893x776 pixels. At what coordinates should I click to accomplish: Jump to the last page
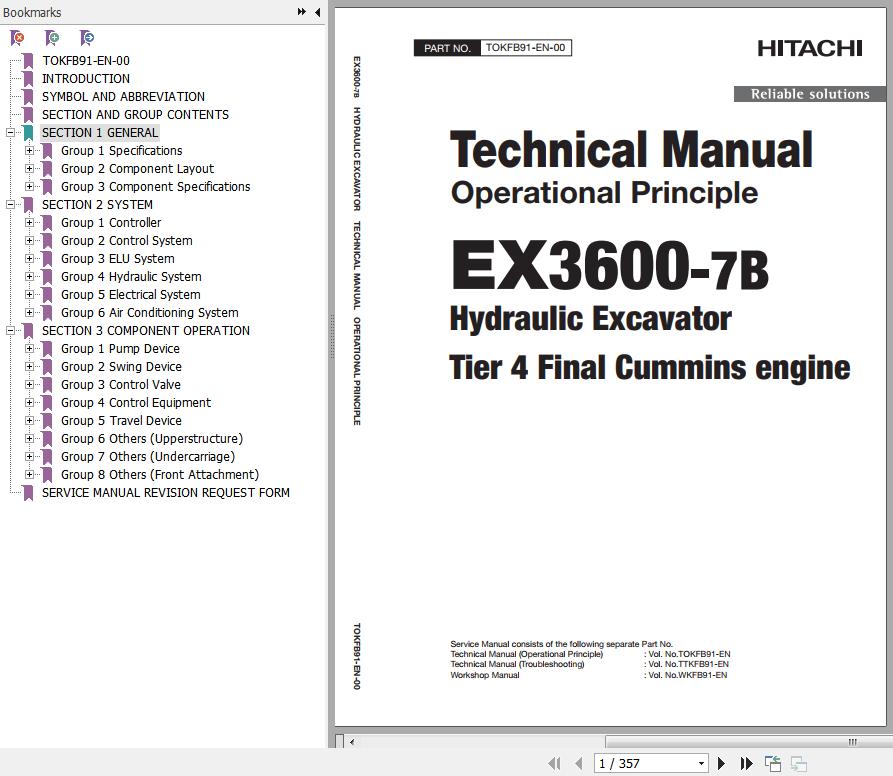(x=746, y=763)
